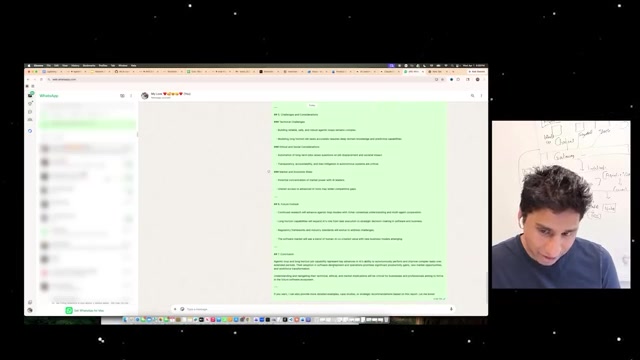The height and width of the screenshot is (360, 640).
Task: Open a new tab with the plus button
Action: pos(453,71)
